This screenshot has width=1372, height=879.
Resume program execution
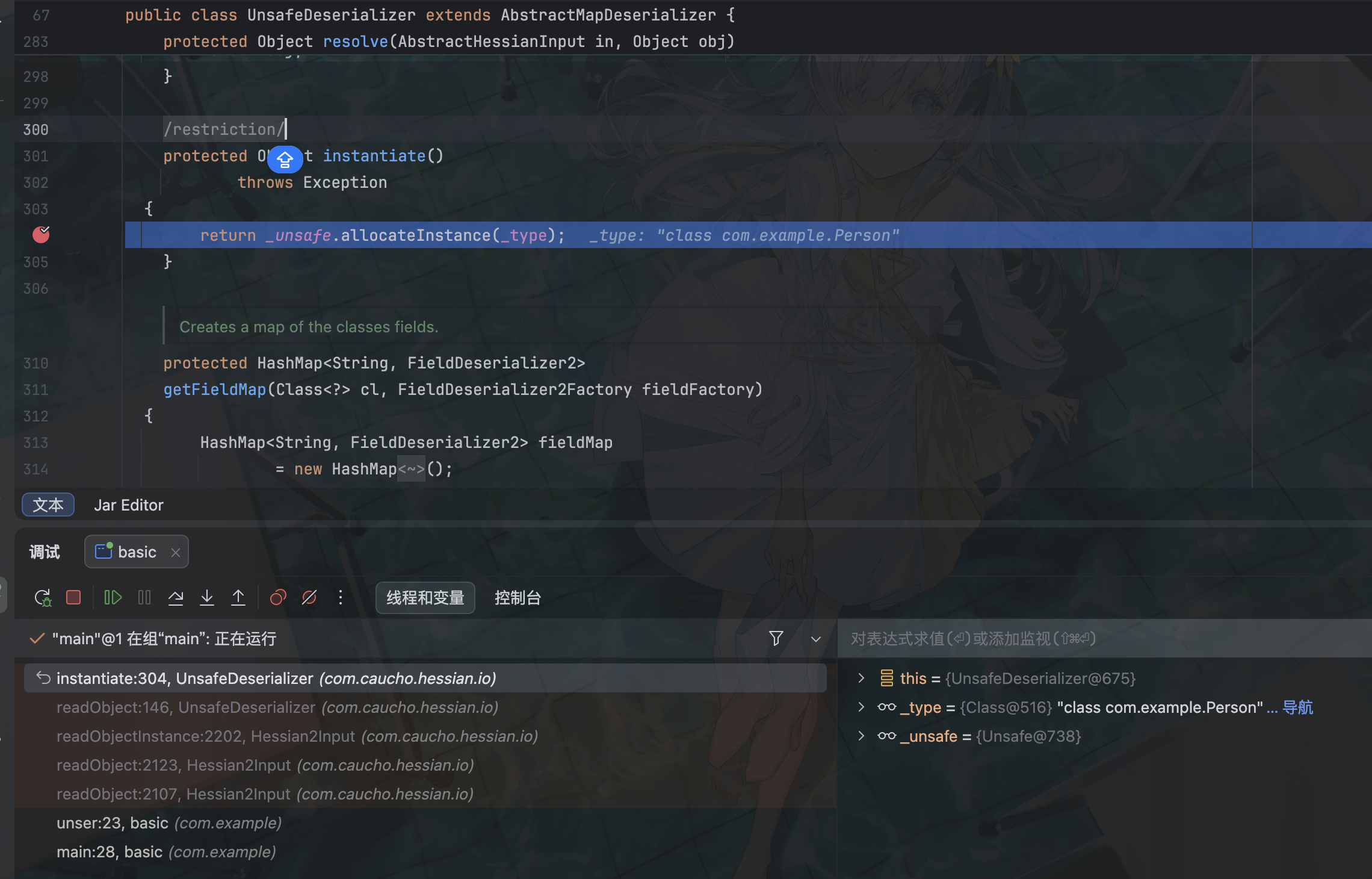click(x=113, y=598)
